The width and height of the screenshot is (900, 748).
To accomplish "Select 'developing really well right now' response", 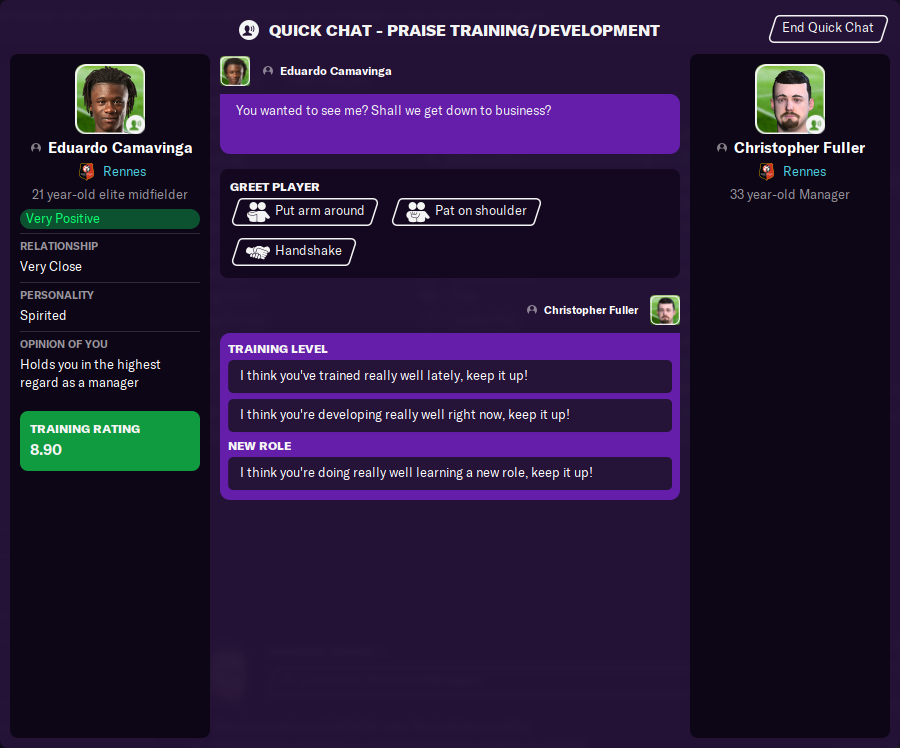I will pos(450,415).
